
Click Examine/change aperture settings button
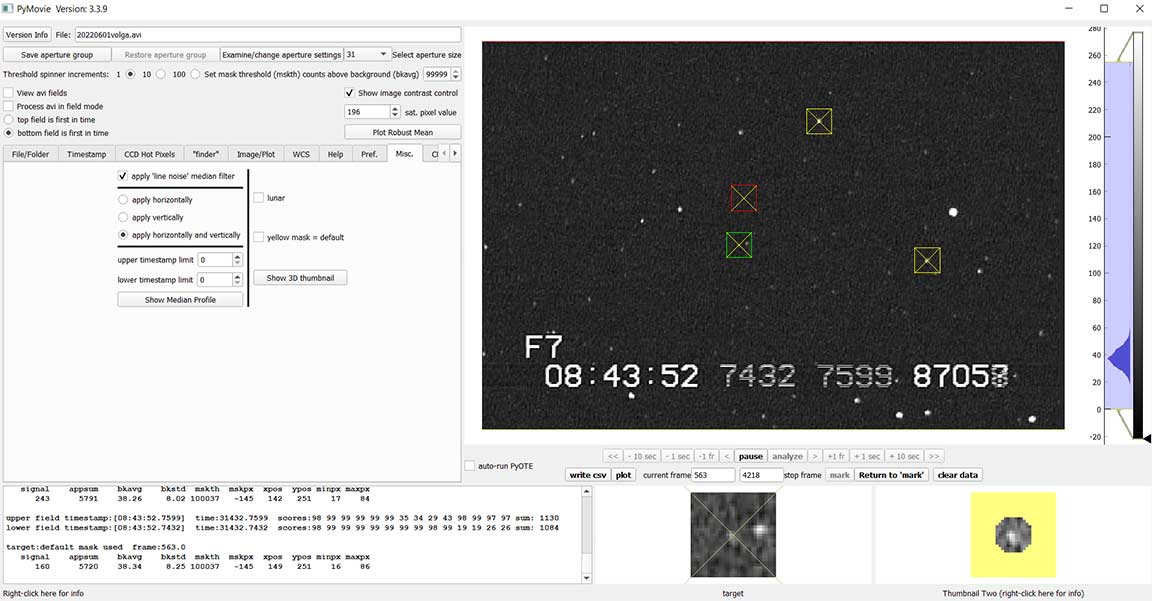tap(282, 54)
